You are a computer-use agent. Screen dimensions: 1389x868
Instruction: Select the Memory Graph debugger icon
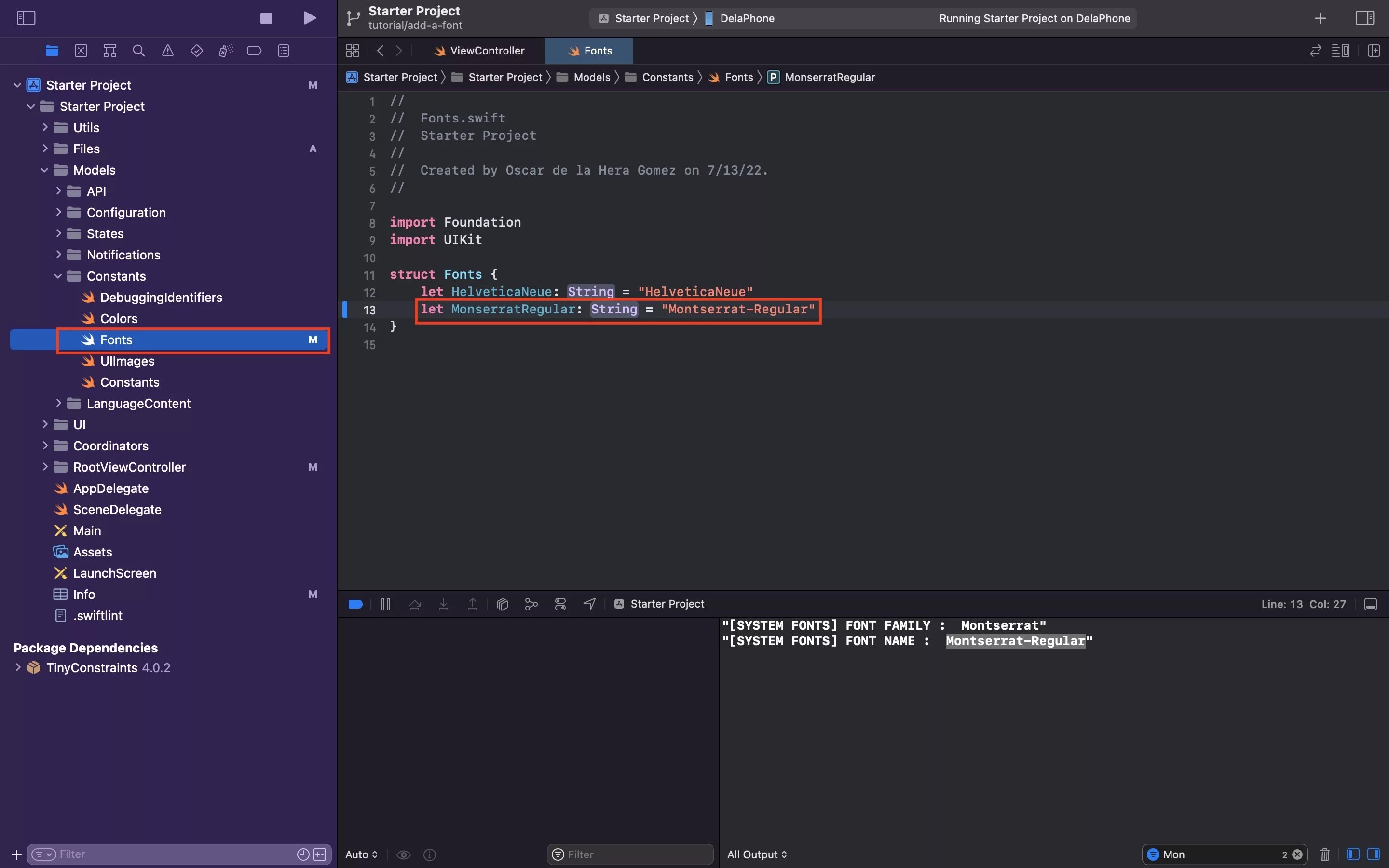(x=531, y=604)
